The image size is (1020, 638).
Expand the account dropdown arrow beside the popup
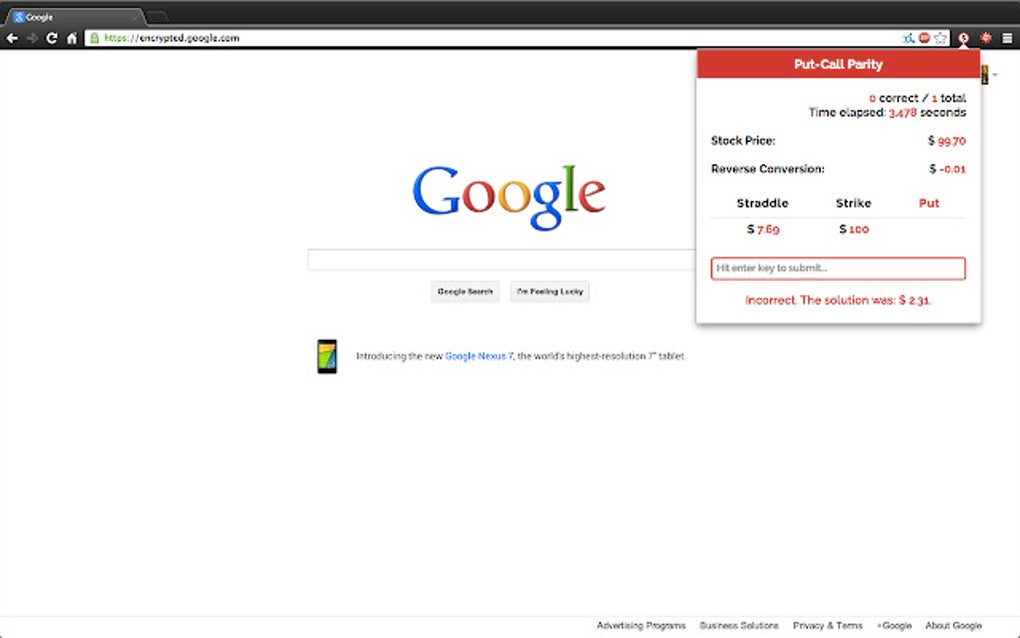click(x=995, y=75)
